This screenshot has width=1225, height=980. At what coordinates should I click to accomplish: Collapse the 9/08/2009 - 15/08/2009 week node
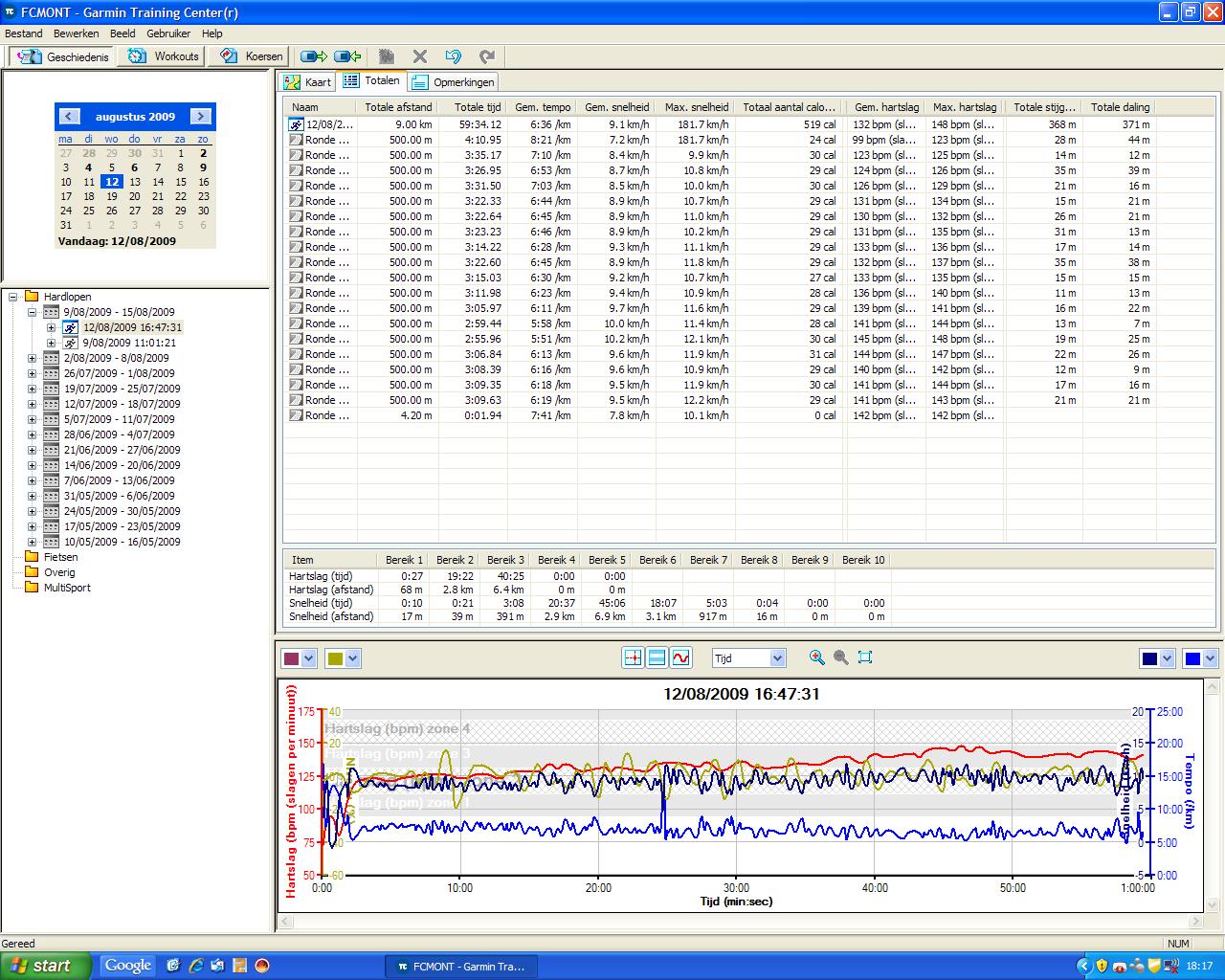pyautogui.click(x=32, y=312)
